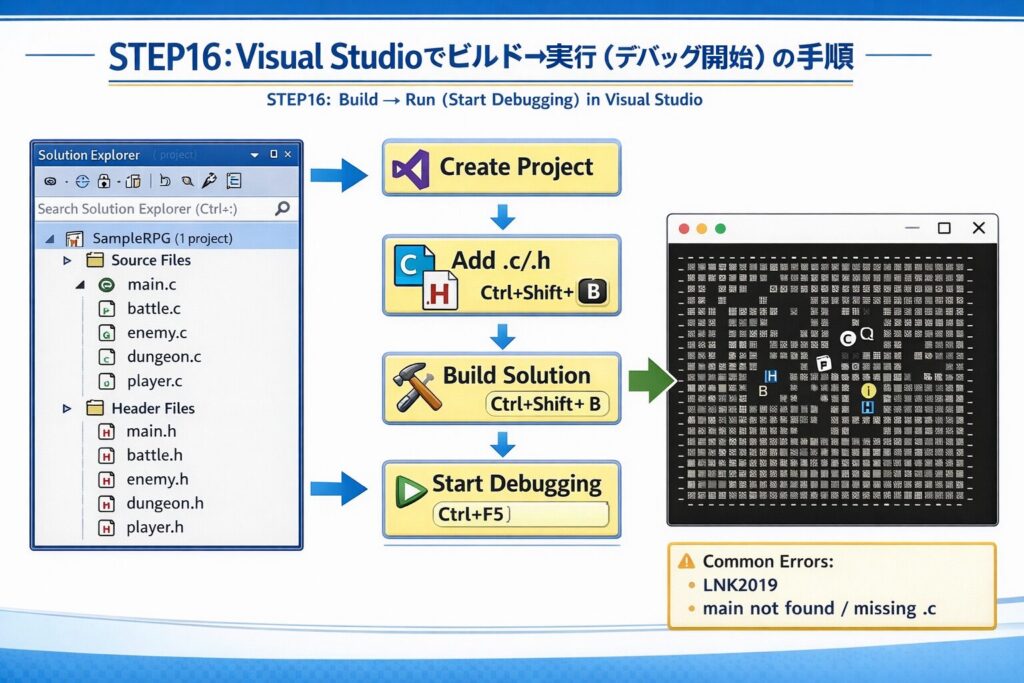Click the wrench Properties icon in Solution Explorer toolbar
1024x683 pixels.
click(x=209, y=181)
